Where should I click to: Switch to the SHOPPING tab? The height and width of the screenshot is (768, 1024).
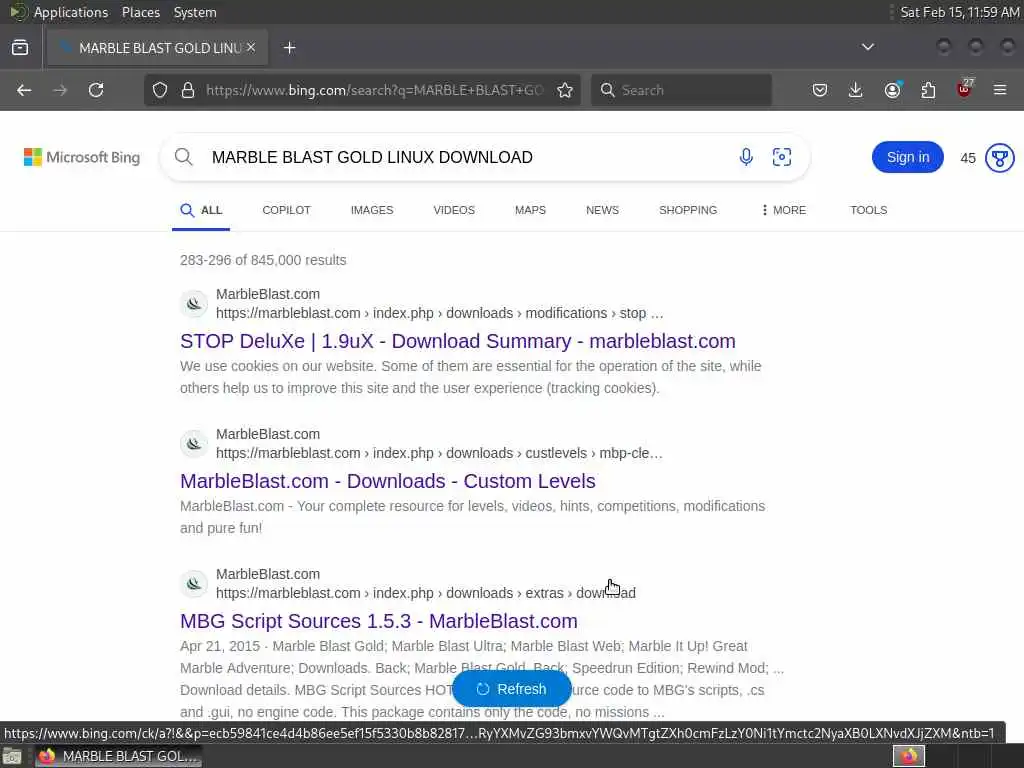(x=688, y=210)
